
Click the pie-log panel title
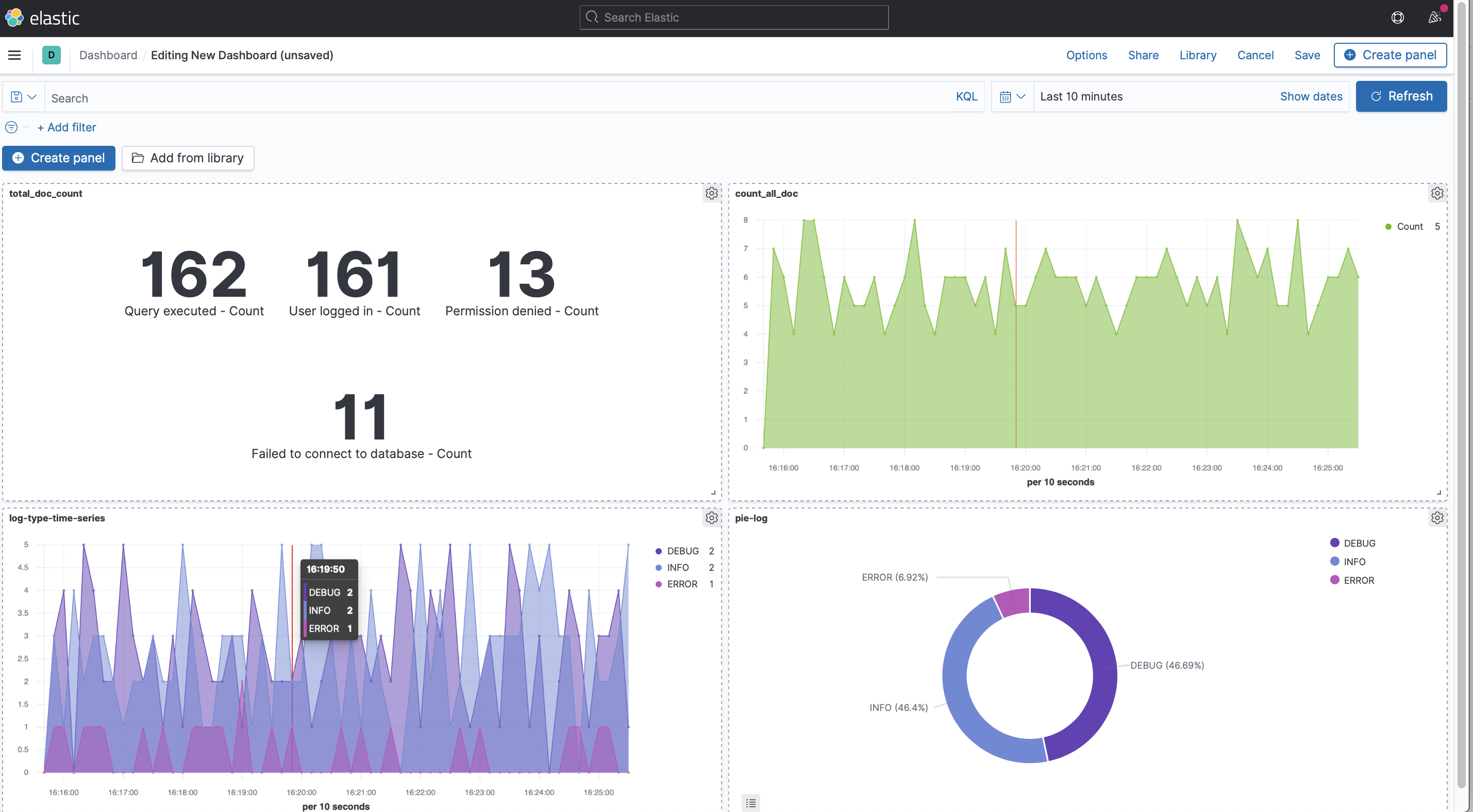tap(751, 518)
